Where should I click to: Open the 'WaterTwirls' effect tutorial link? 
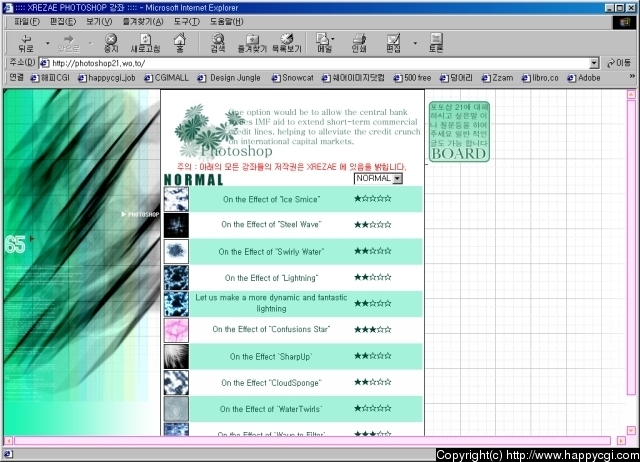click(x=271, y=409)
